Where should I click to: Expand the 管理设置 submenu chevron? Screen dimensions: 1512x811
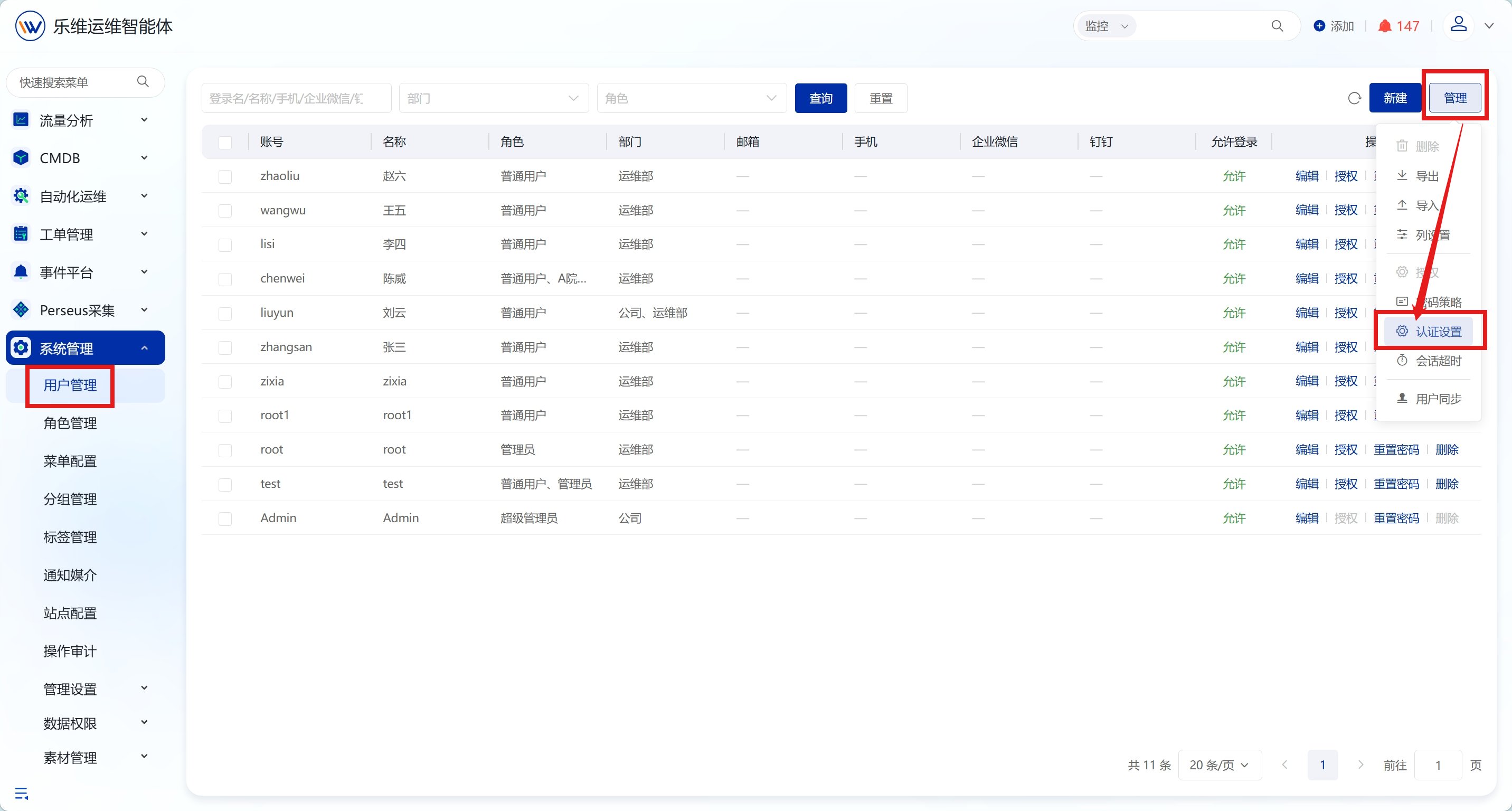(145, 688)
